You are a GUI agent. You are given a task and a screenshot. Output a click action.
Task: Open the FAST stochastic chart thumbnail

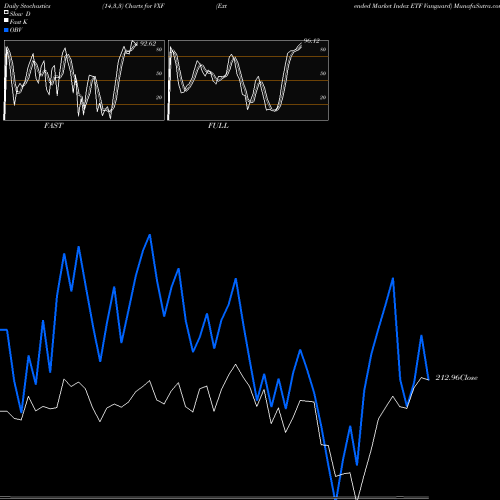84,80
